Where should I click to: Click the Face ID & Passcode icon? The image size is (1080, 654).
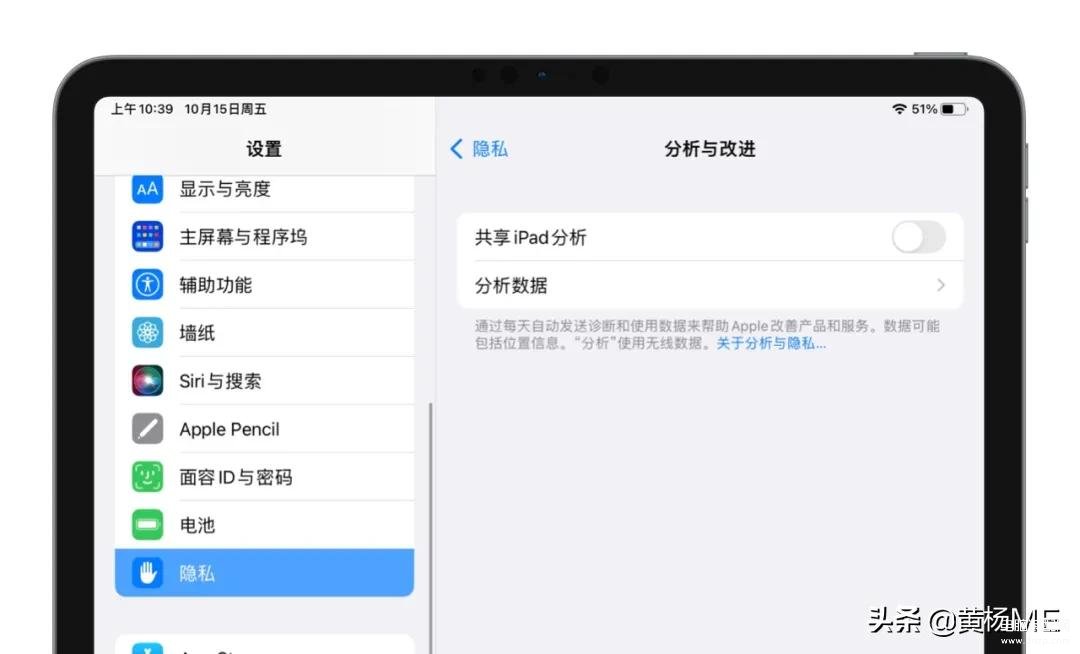click(x=148, y=477)
